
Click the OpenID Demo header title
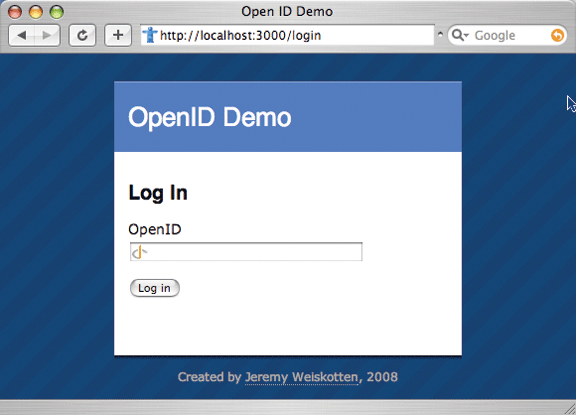coord(209,117)
